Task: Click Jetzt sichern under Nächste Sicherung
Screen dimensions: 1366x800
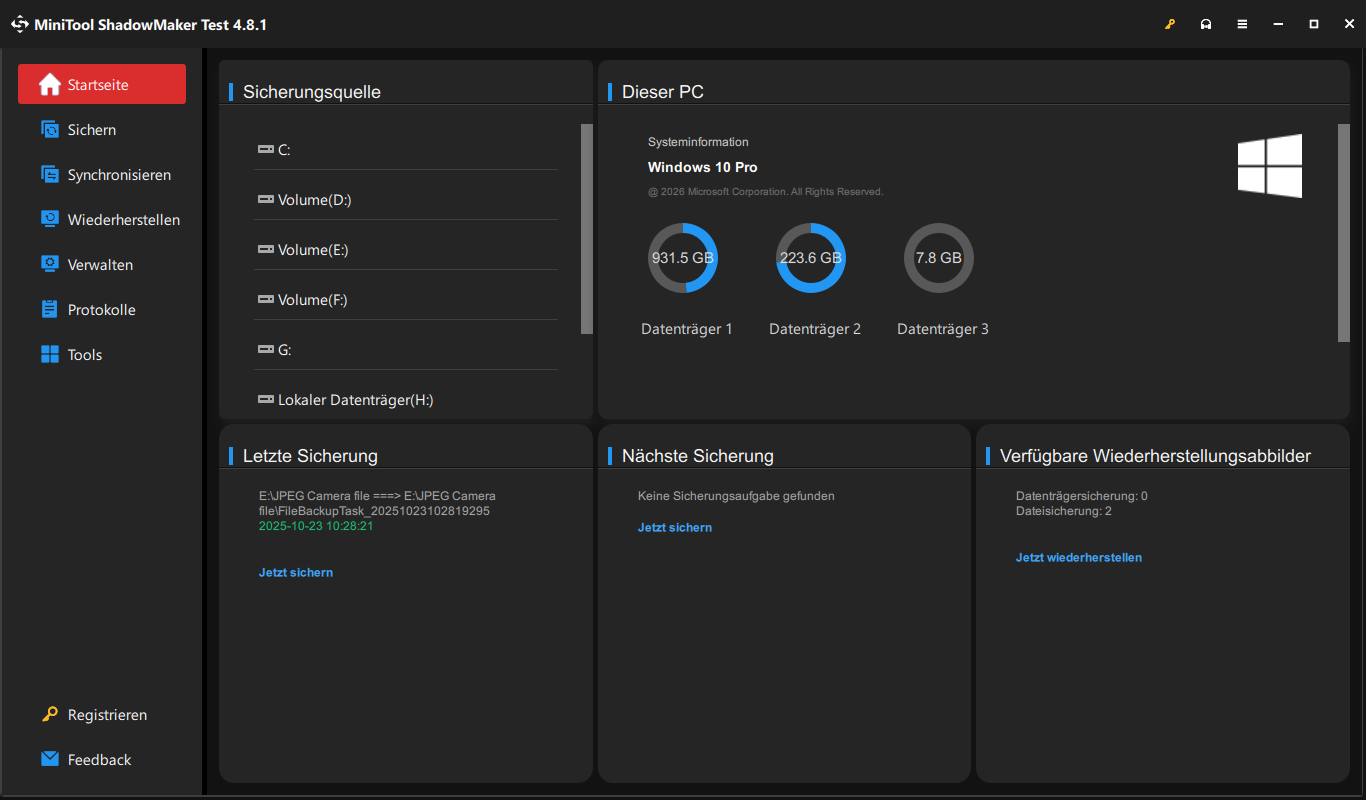Action: 675,528
